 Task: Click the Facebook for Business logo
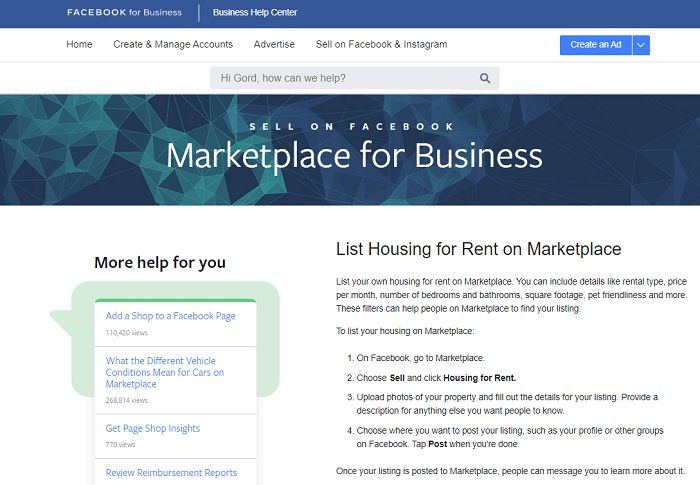124,13
